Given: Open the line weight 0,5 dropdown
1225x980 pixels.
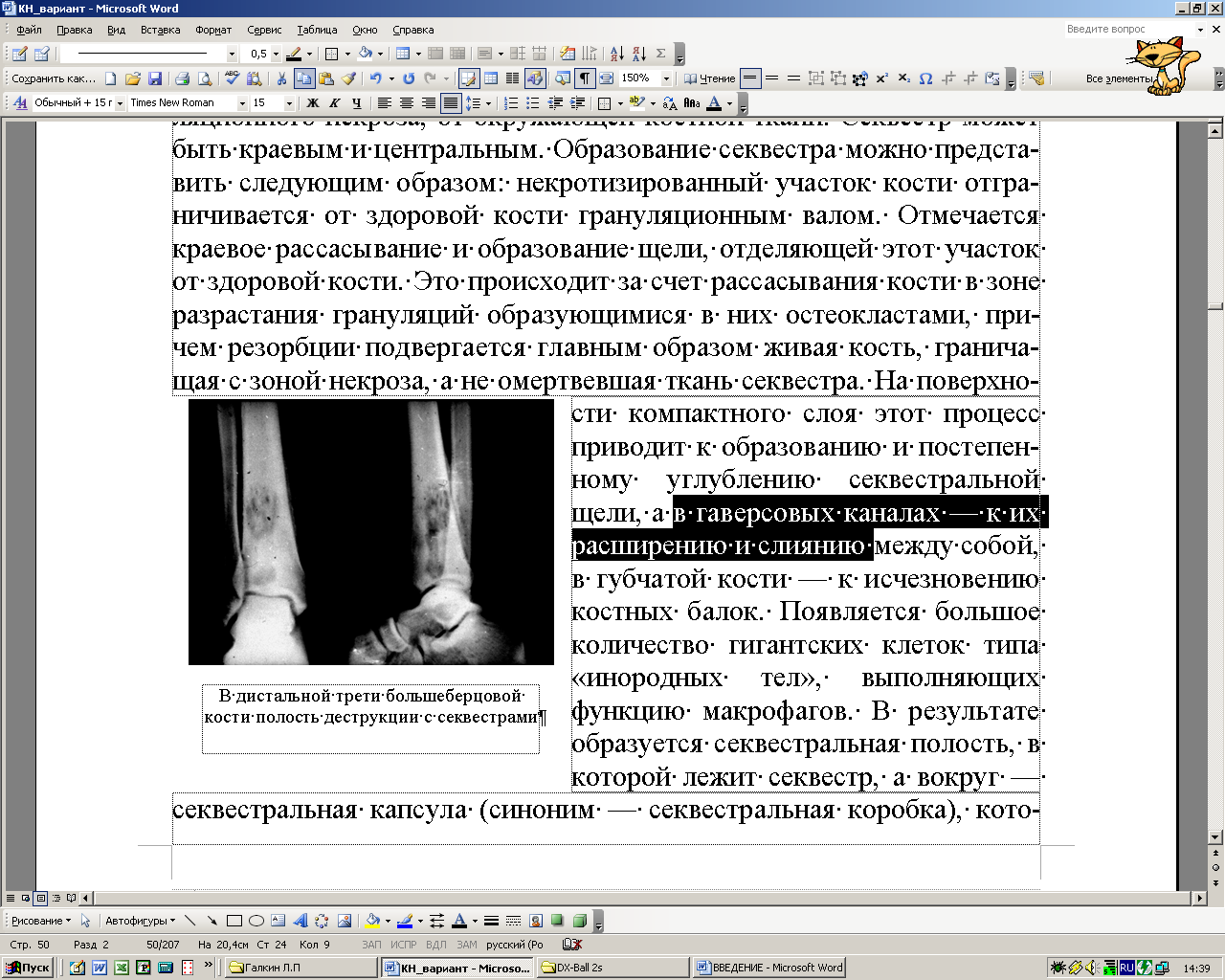Looking at the screenshot, I should pos(276,54).
